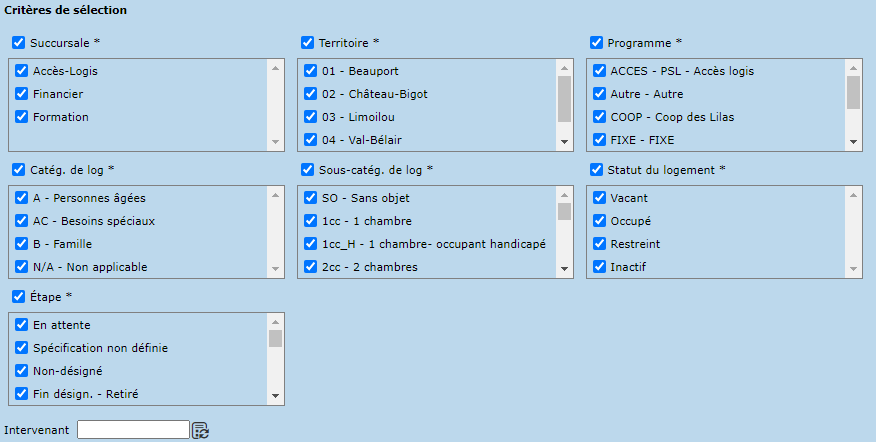876x442 pixels.
Task: Type in the Intervenant input field
Action: pyautogui.click(x=133, y=430)
